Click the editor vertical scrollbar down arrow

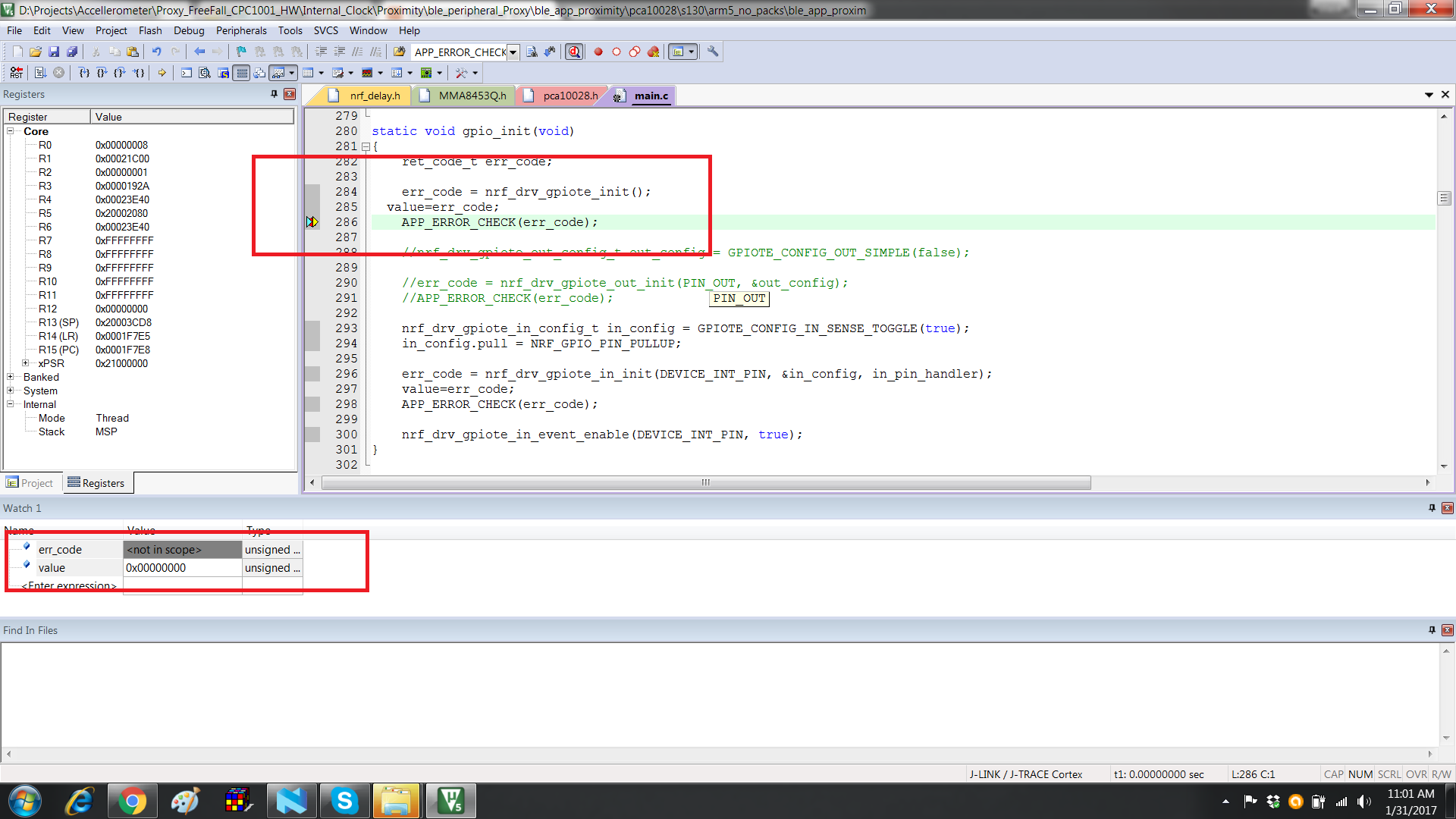click(1444, 466)
